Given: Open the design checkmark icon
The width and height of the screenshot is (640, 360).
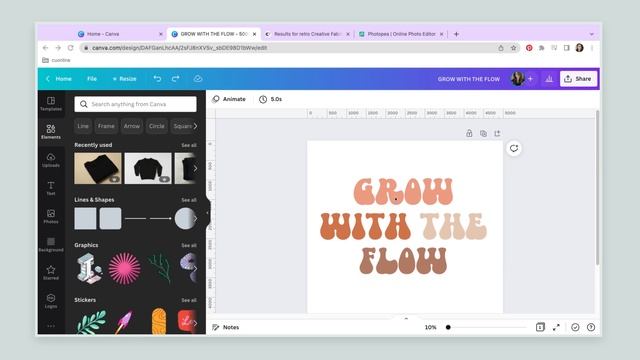Looking at the screenshot, I should tap(575, 327).
